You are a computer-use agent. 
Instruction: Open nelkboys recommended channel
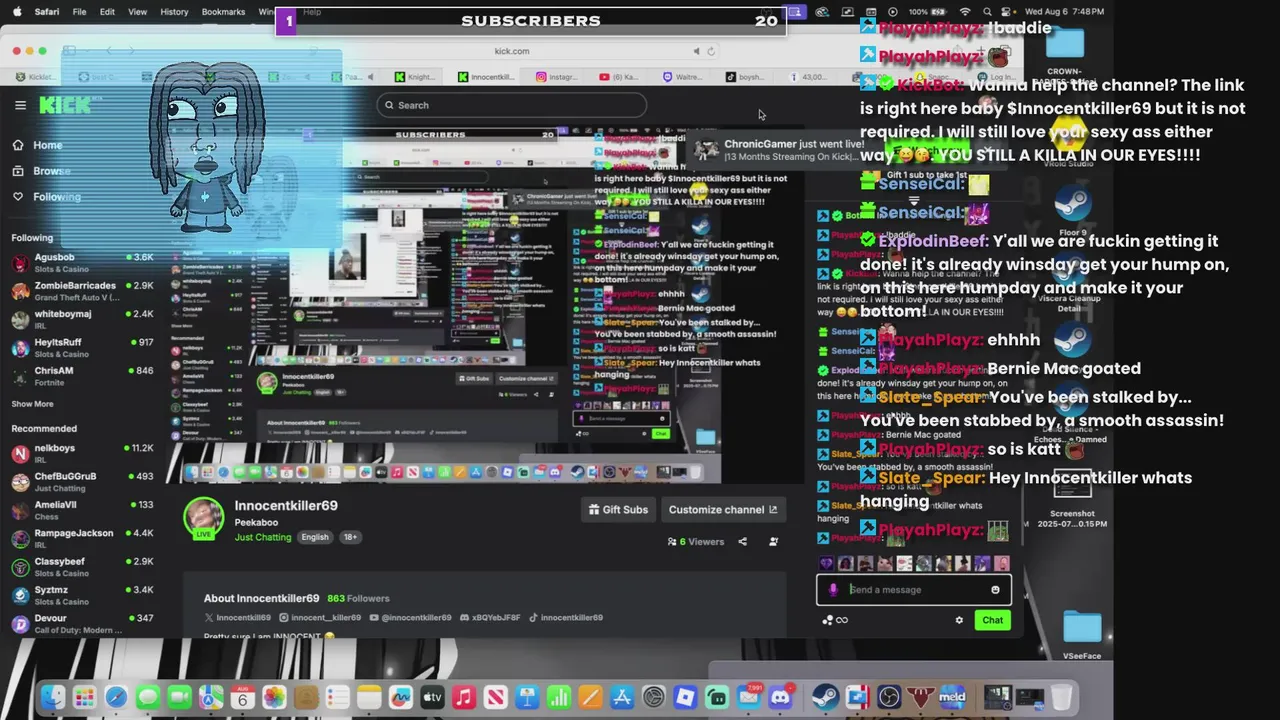pos(82,453)
